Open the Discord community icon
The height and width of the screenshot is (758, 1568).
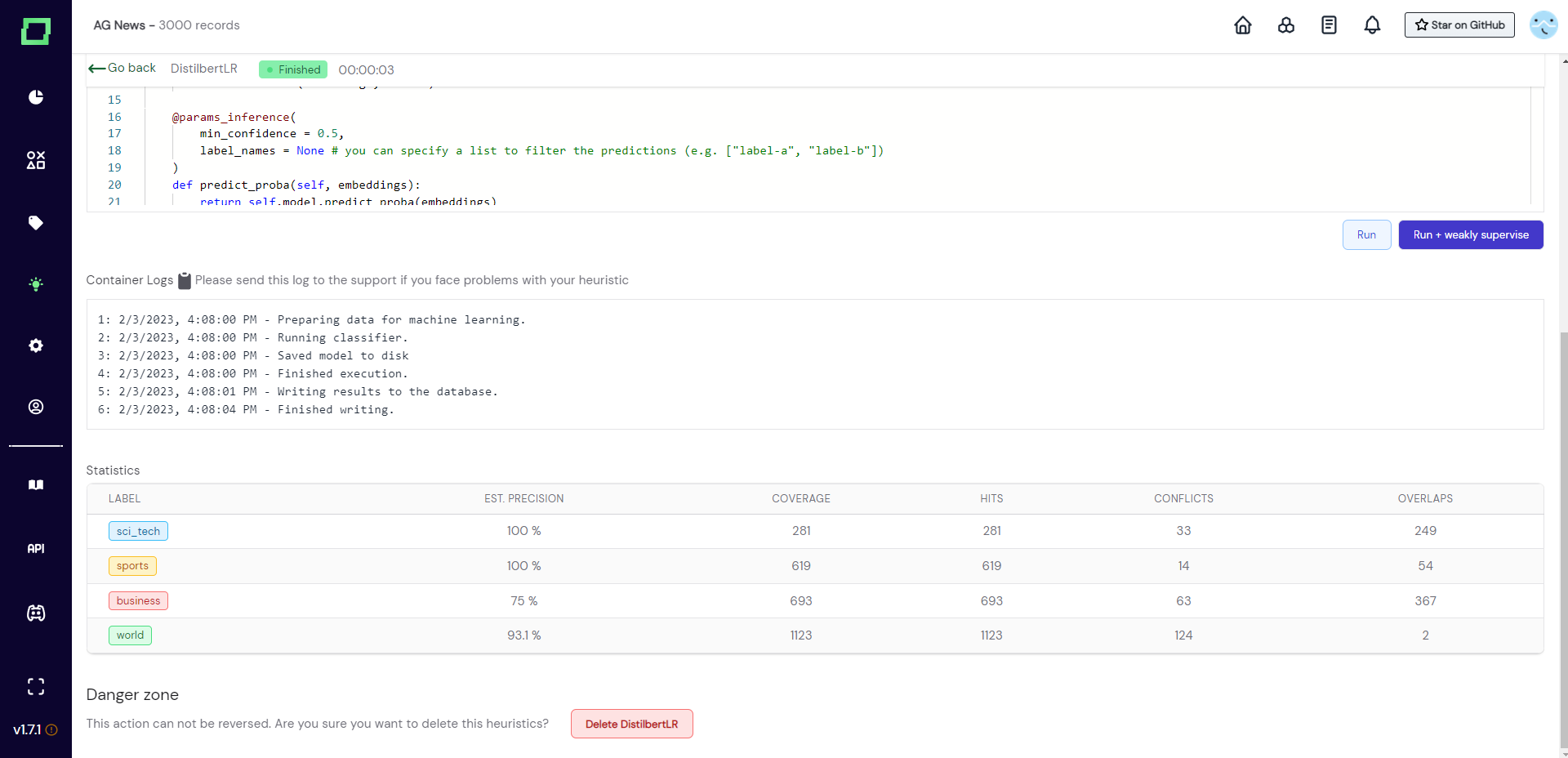(36, 613)
